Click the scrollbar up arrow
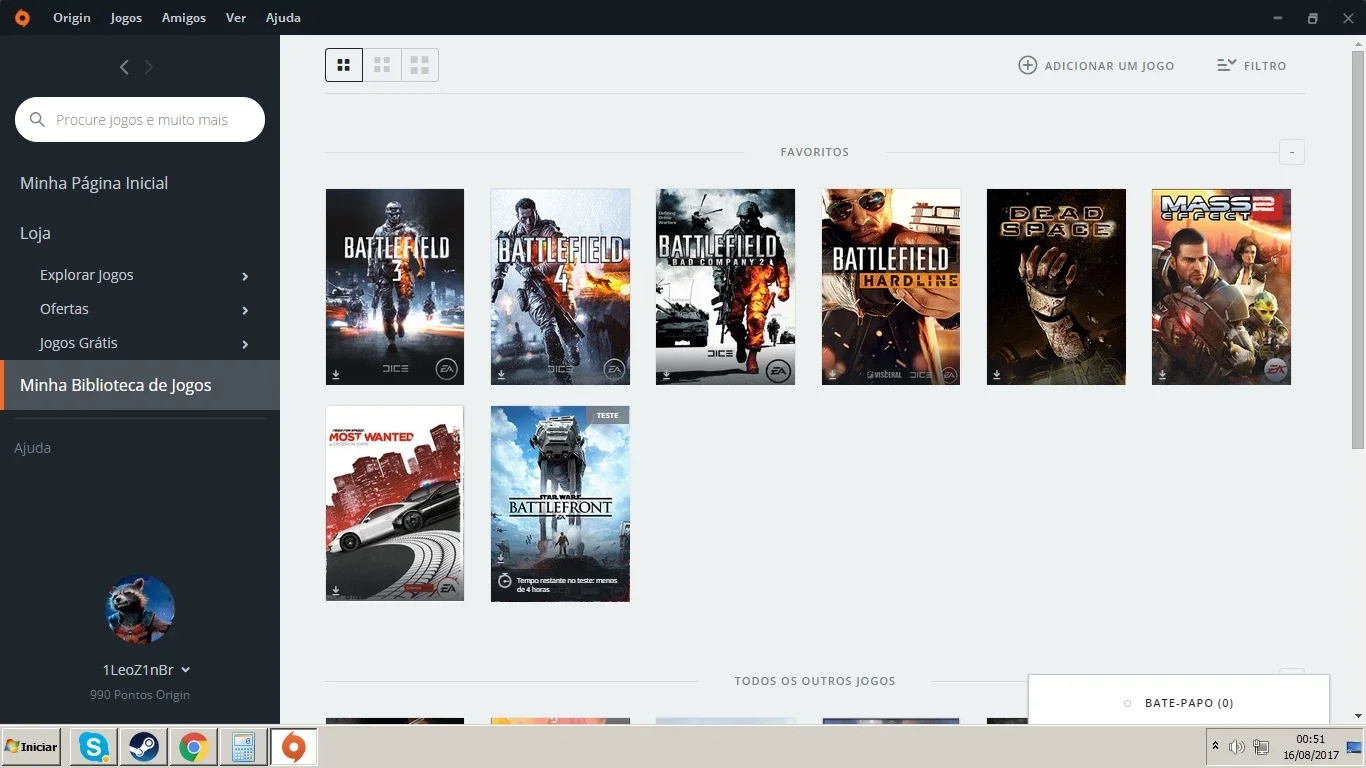The image size is (1366, 768). 1358,43
